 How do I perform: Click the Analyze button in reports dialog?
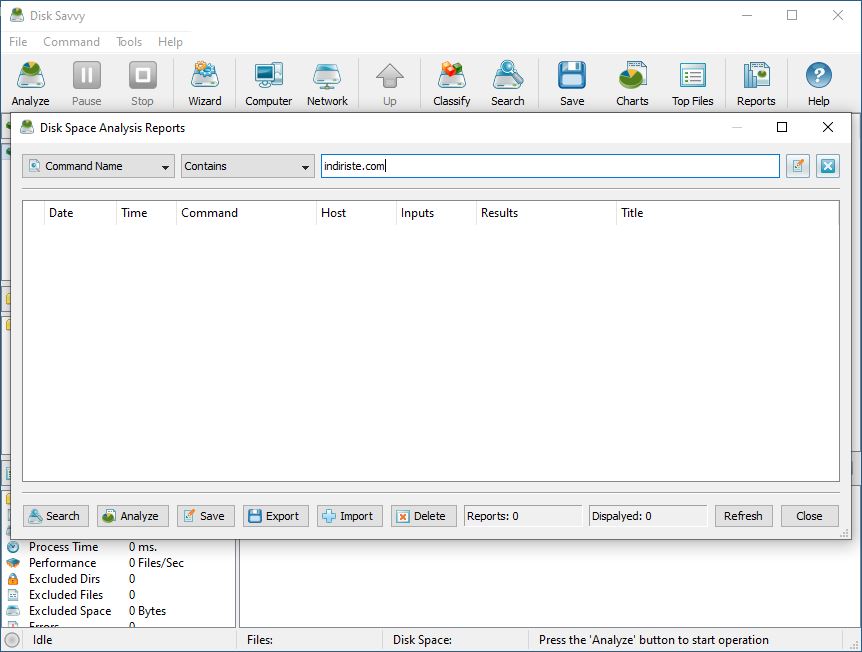[131, 516]
